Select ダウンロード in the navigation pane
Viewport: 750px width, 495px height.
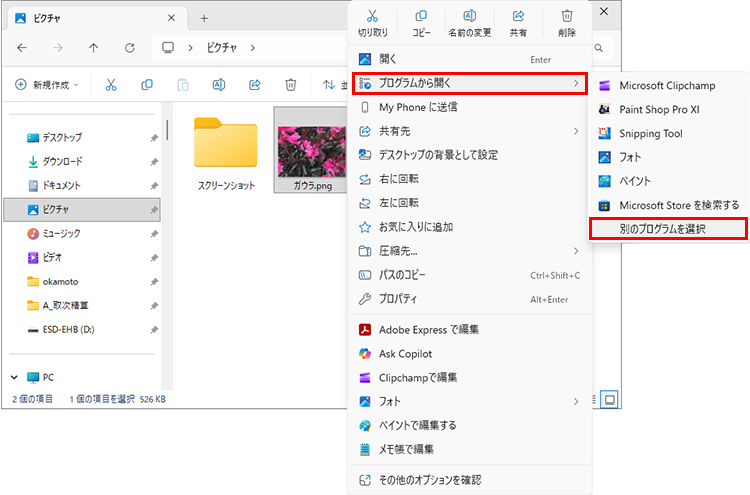(62, 161)
